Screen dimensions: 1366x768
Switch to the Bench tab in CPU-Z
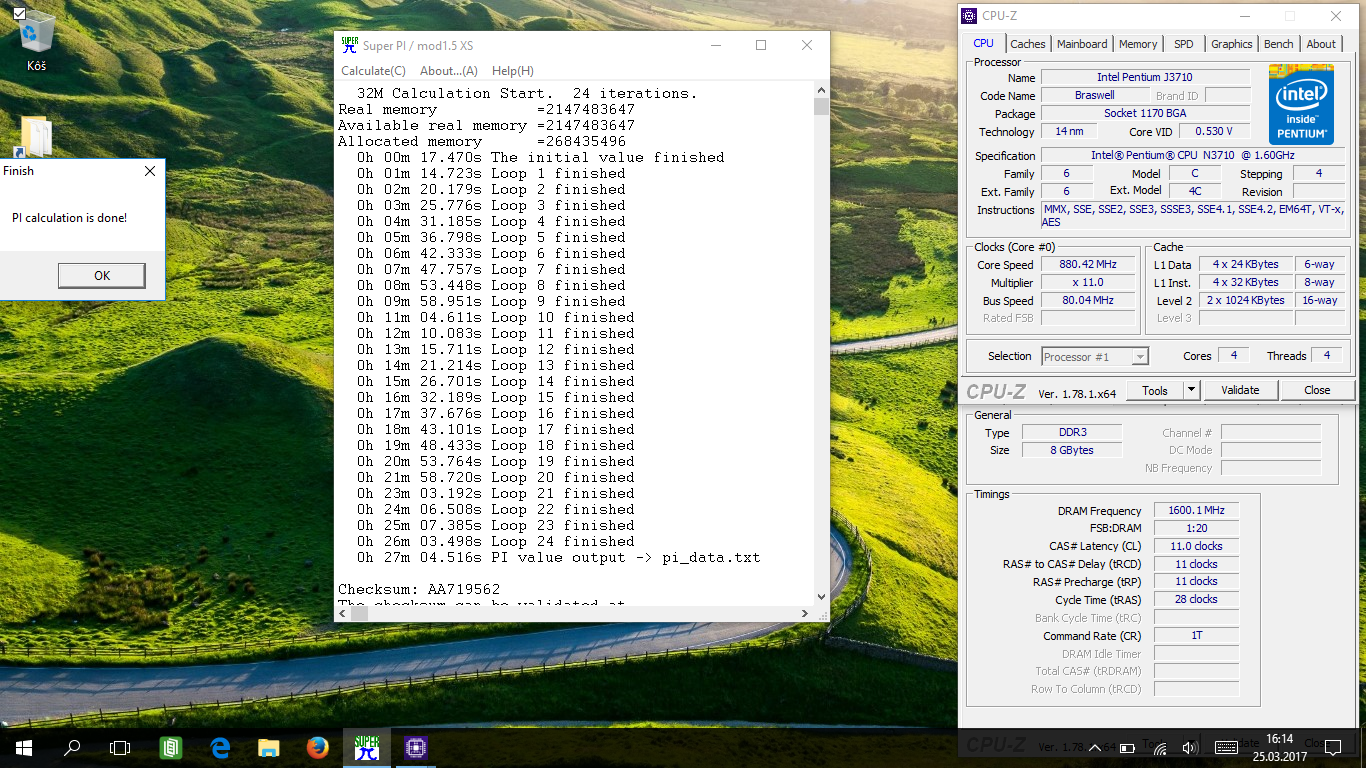coord(1278,44)
